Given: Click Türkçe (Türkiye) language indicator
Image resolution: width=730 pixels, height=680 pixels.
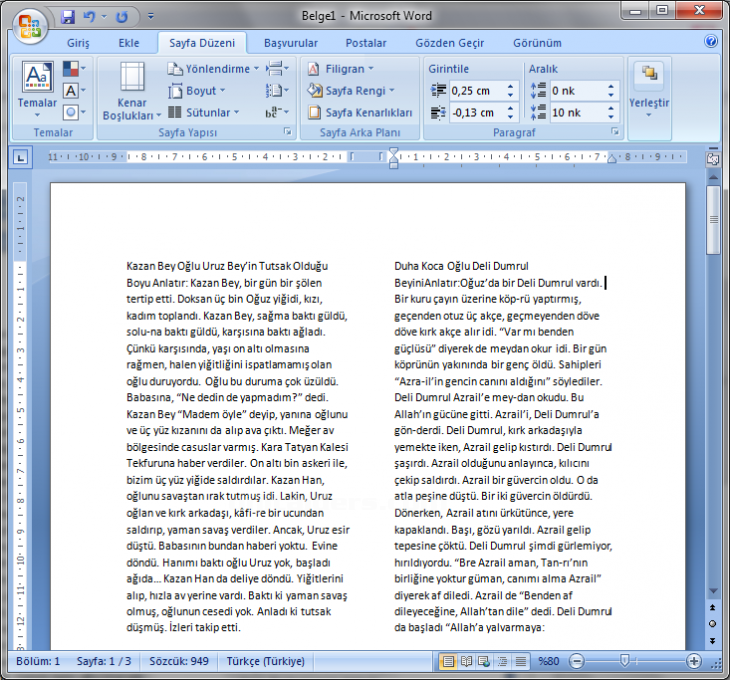Looking at the screenshot, I should [265, 661].
